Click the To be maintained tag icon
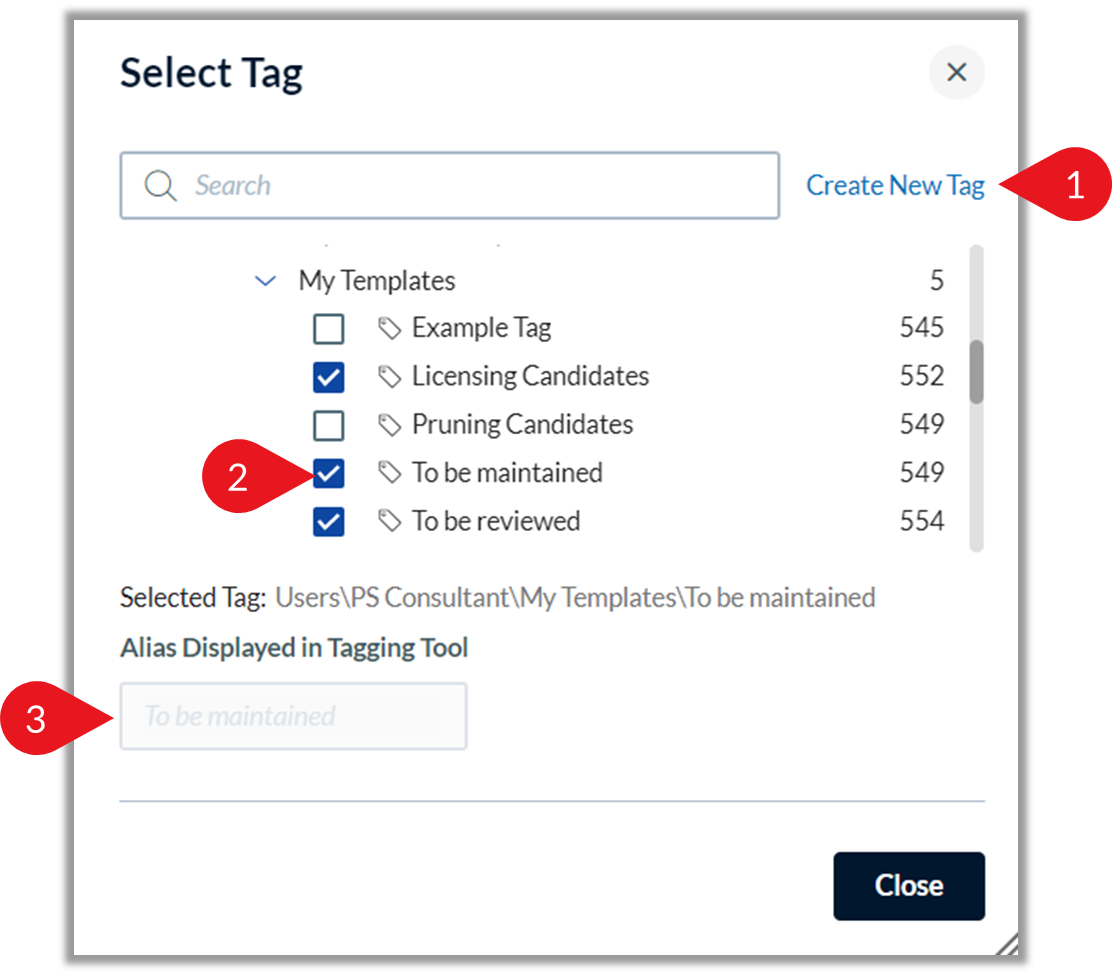 [389, 472]
